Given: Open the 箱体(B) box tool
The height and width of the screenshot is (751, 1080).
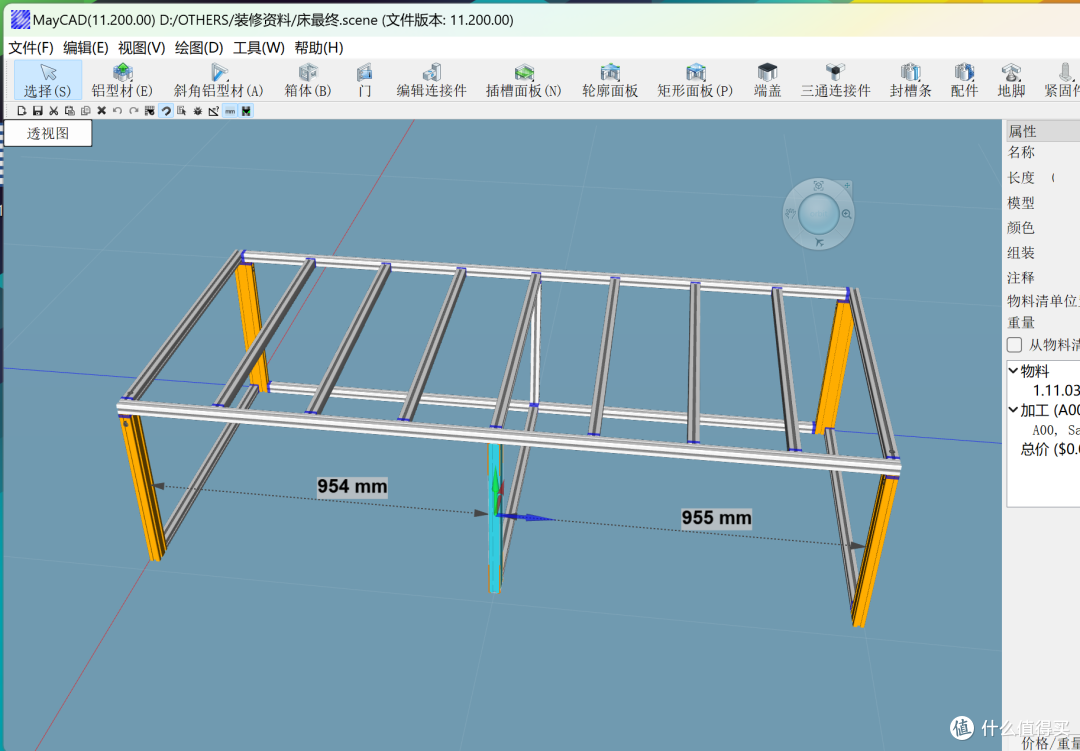Looking at the screenshot, I should click(308, 80).
